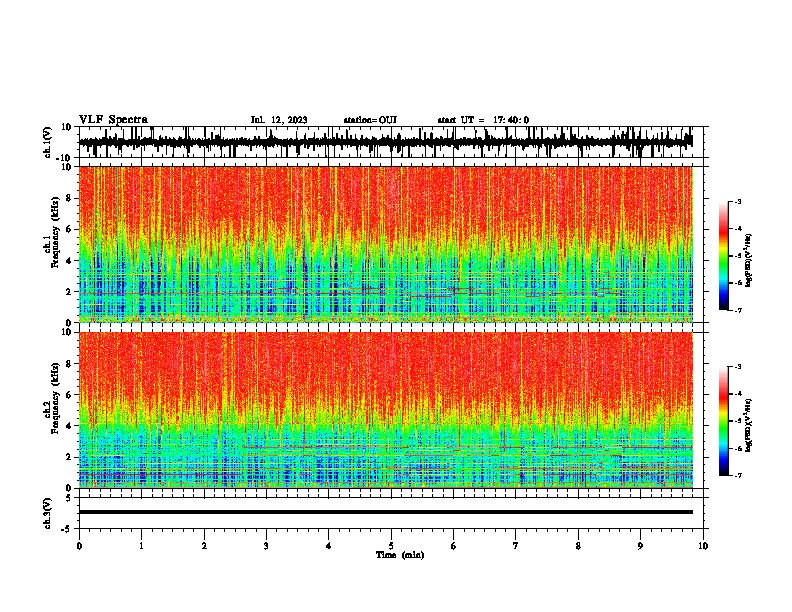Select the "Time (min)" axis label

tap(400, 555)
